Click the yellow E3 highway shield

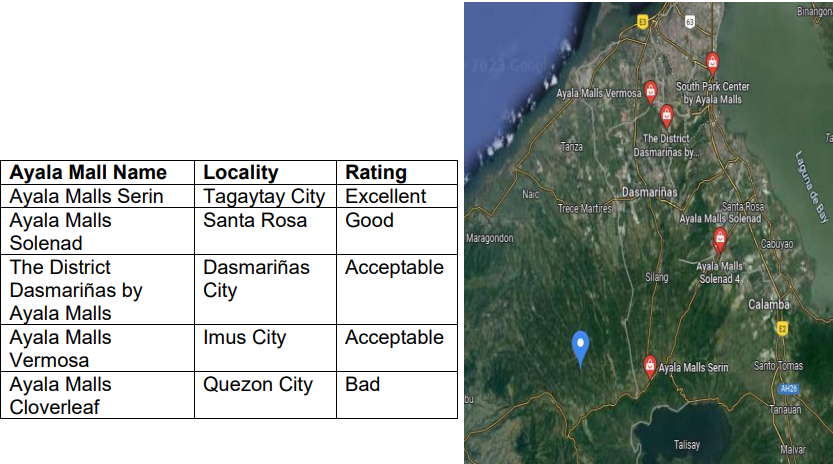point(642,22)
